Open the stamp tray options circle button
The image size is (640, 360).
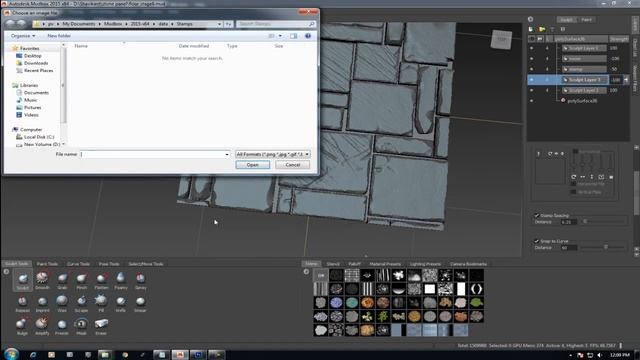[x=307, y=271]
